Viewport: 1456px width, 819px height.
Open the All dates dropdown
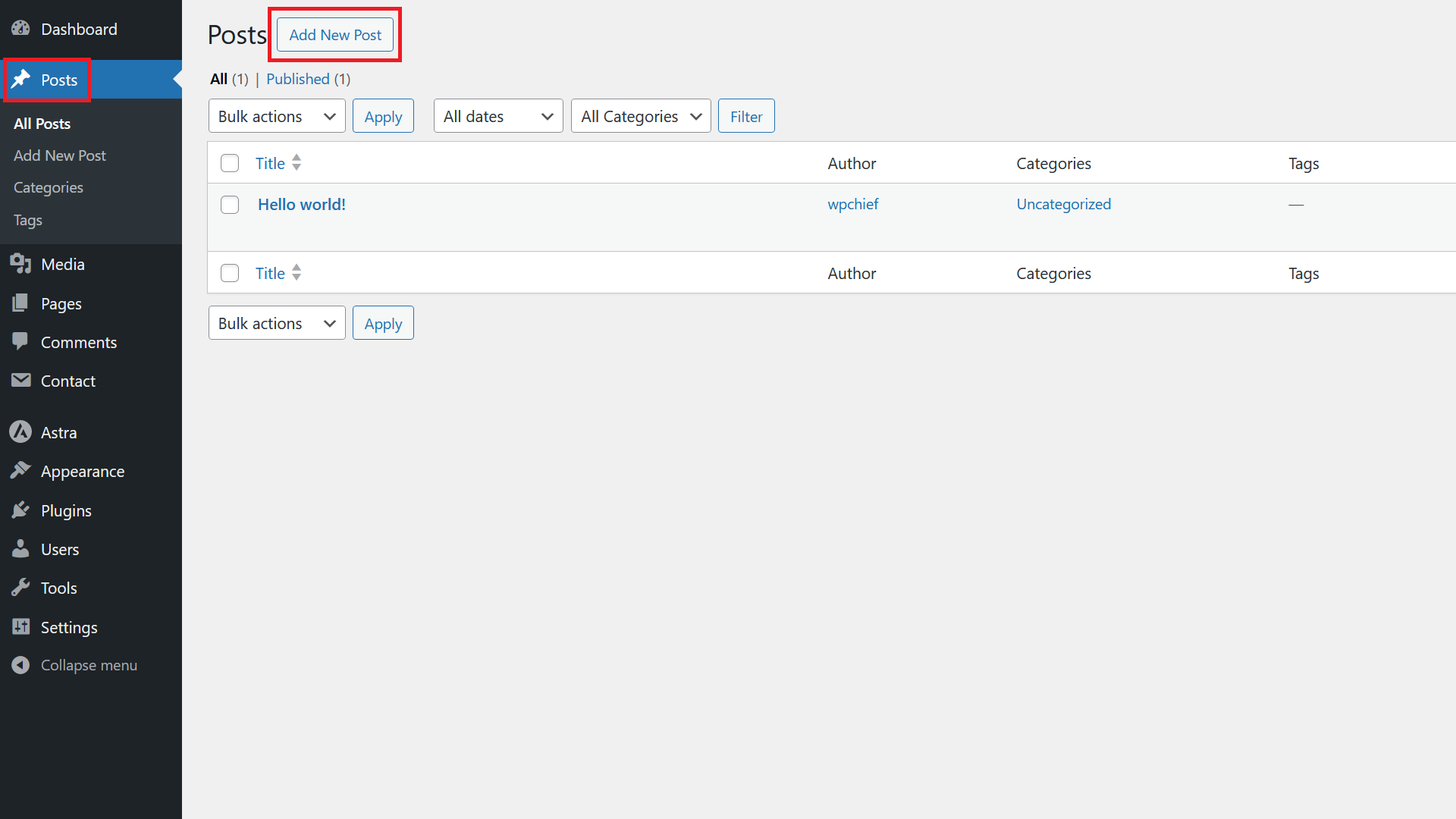pos(498,116)
